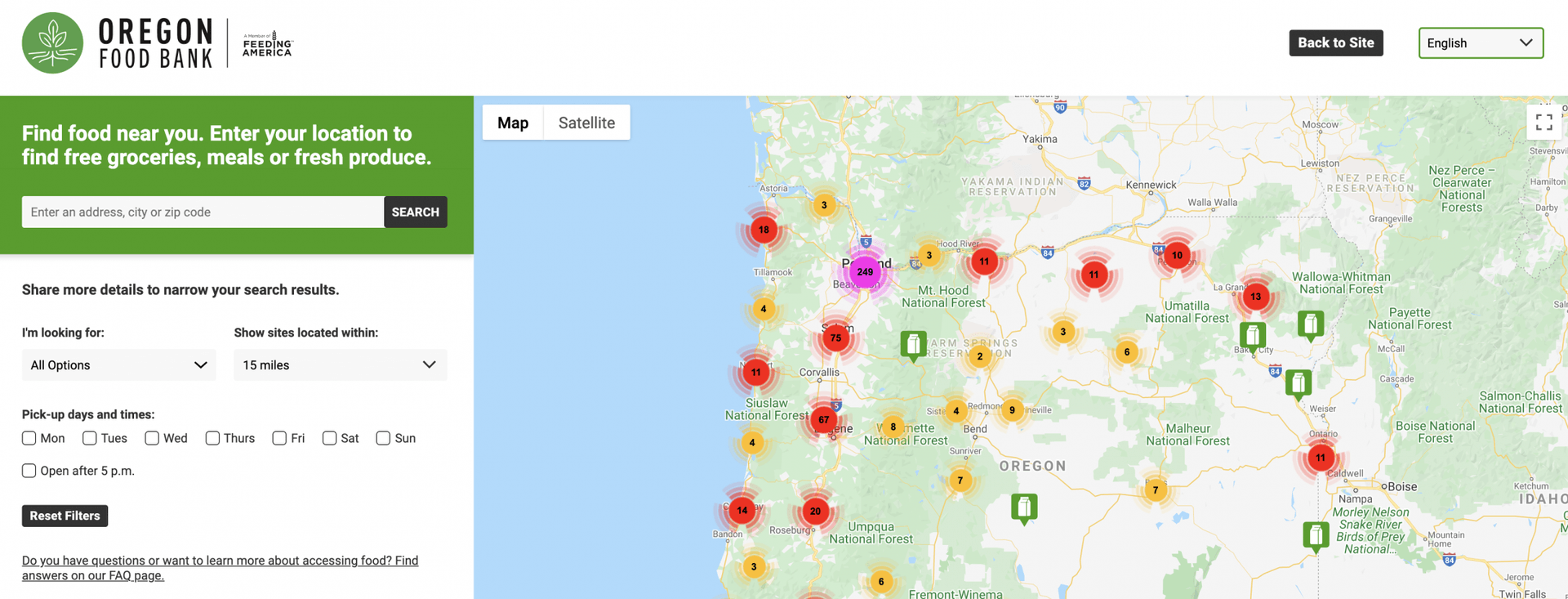Open the 15 miles distance dropdown
Image resolution: width=1568 pixels, height=599 pixels.
[341, 365]
